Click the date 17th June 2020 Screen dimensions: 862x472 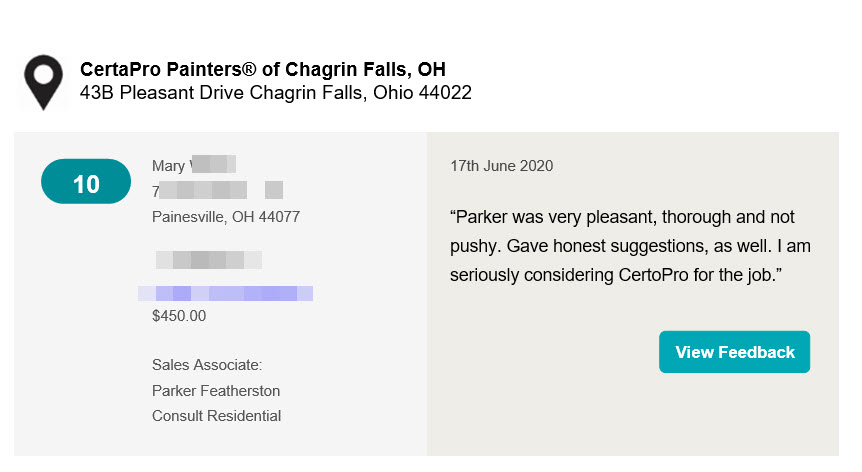pos(501,166)
